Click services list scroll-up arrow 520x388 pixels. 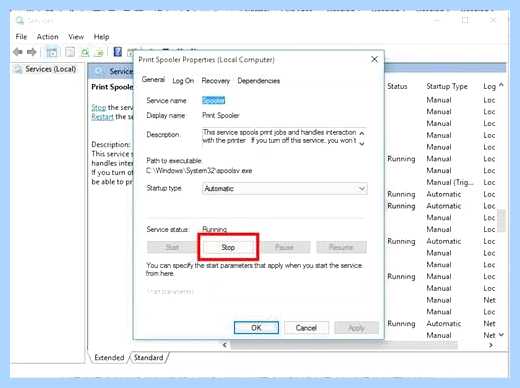pos(501,86)
